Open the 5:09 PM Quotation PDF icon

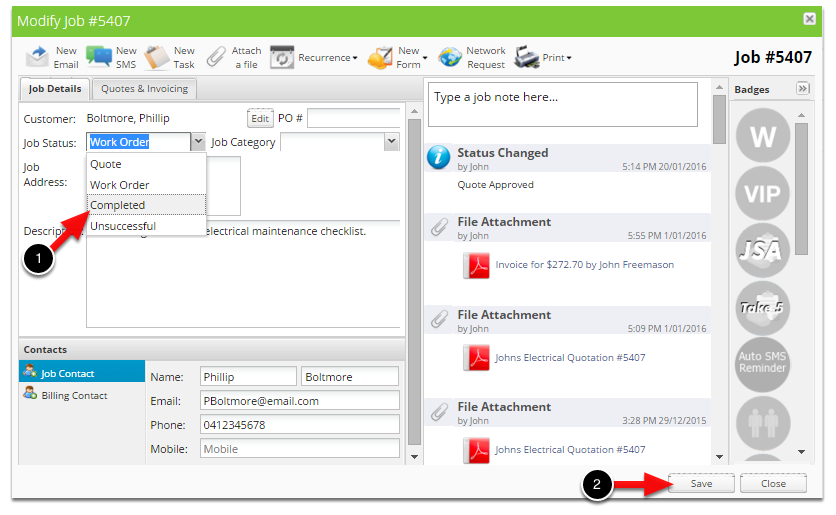[477, 358]
